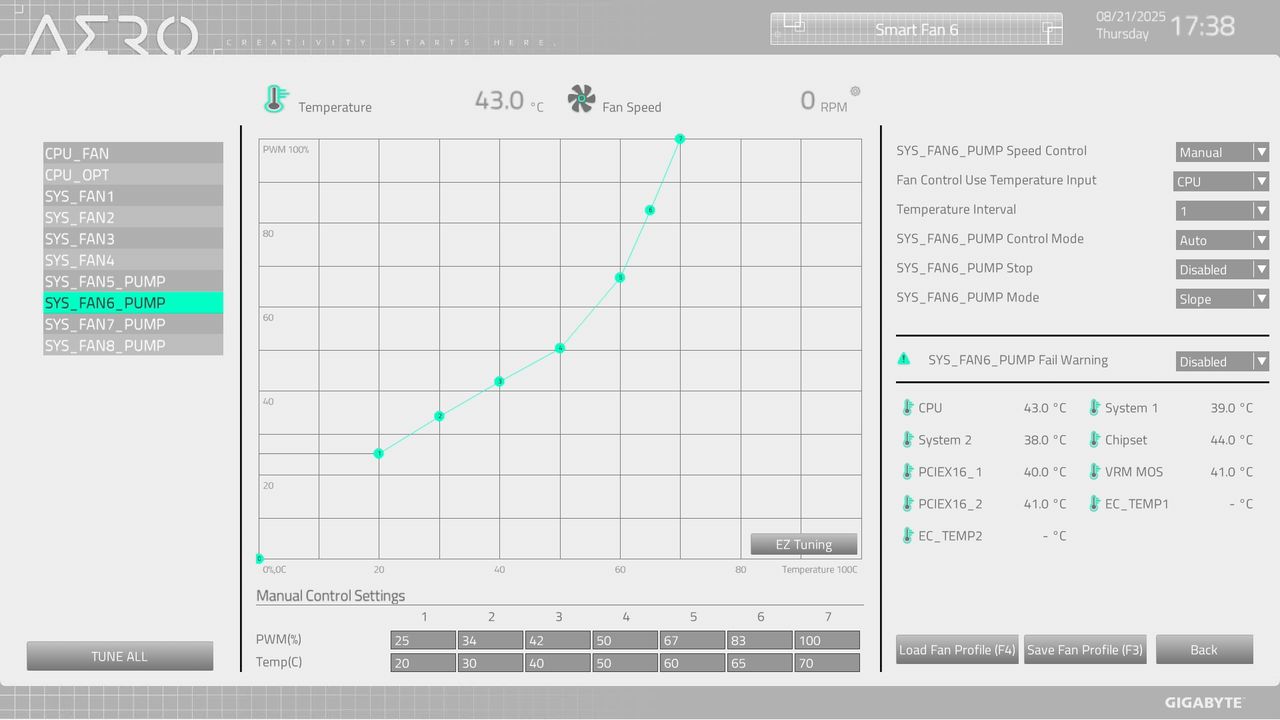Select SYS_FAN3 from the fan list
The height and width of the screenshot is (720, 1280).
[133, 239]
